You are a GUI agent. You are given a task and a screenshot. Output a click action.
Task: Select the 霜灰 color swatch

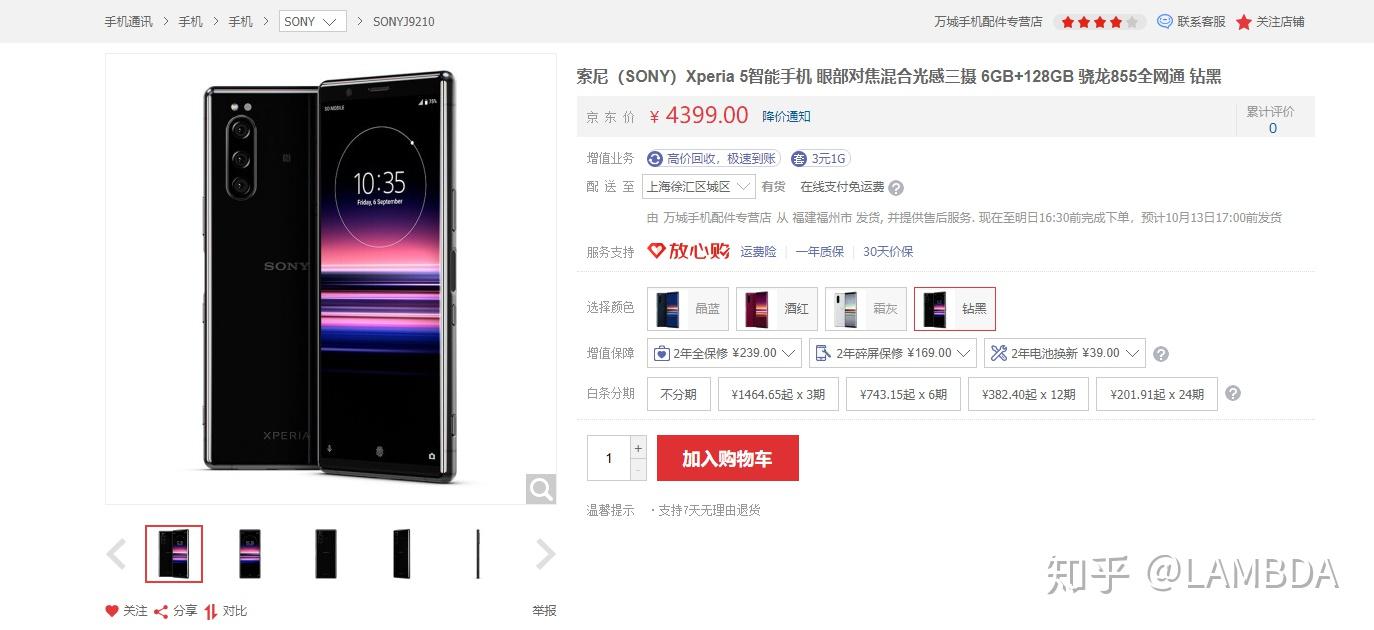pyautogui.click(x=866, y=309)
